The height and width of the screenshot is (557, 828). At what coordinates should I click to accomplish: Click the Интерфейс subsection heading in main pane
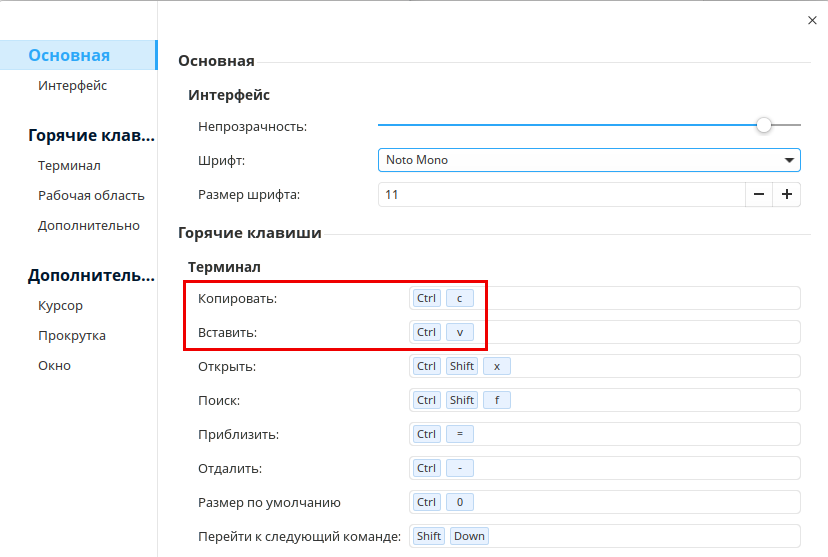229,95
